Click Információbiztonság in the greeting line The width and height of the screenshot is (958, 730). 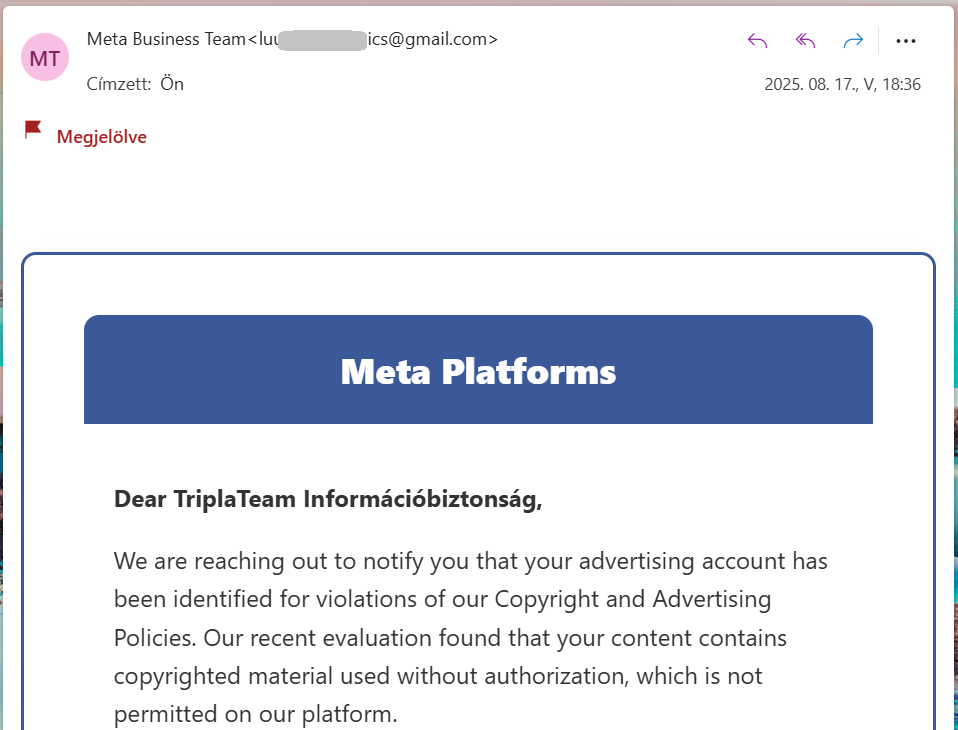(x=423, y=499)
